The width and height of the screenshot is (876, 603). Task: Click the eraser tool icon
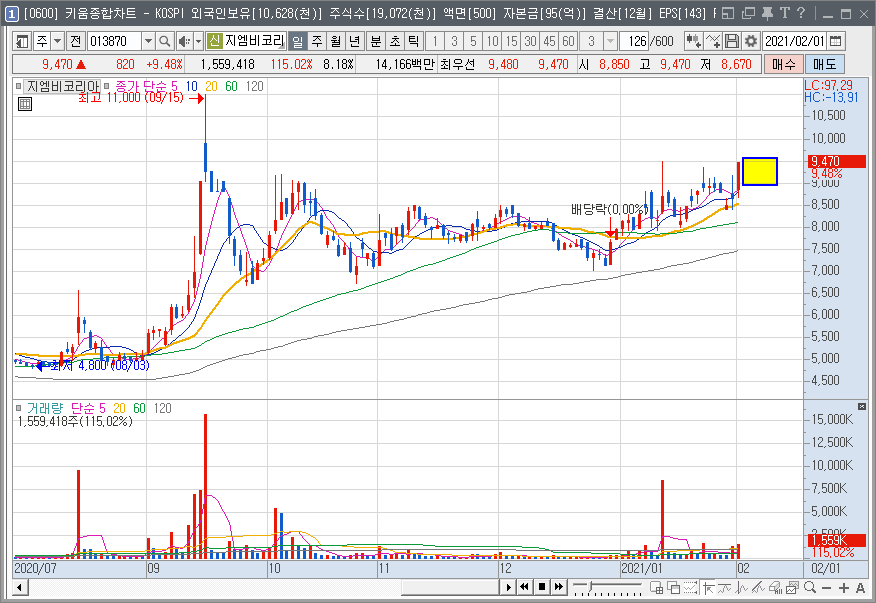(775, 587)
